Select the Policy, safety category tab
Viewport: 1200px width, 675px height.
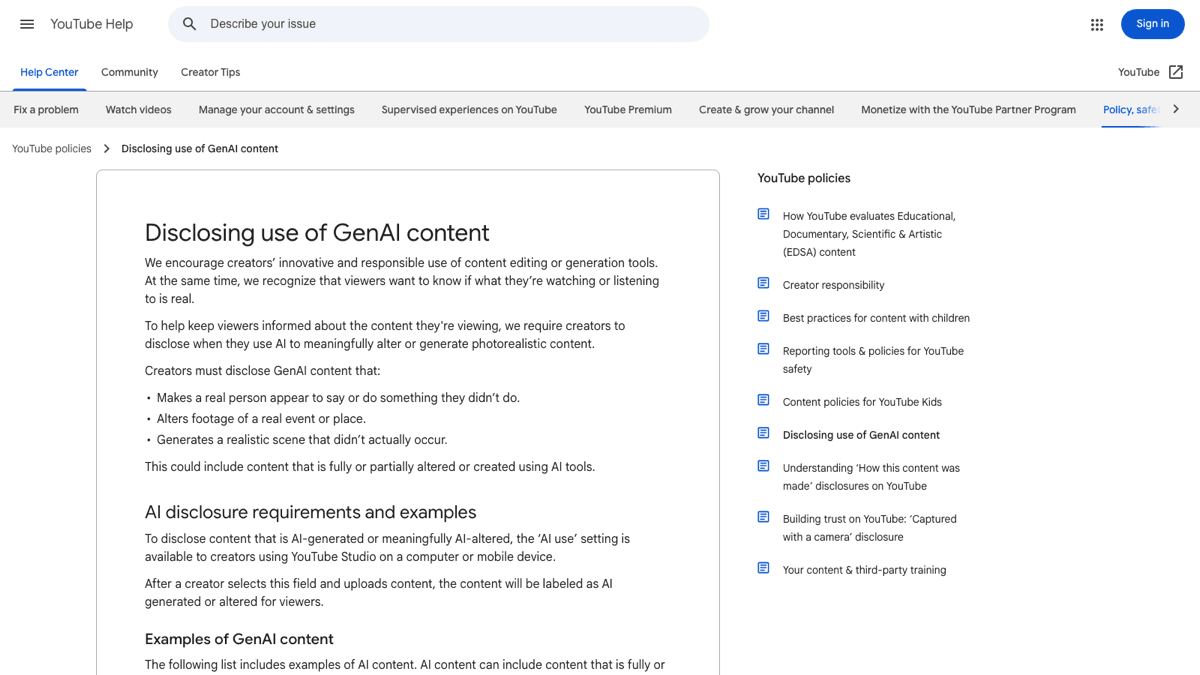point(1131,110)
